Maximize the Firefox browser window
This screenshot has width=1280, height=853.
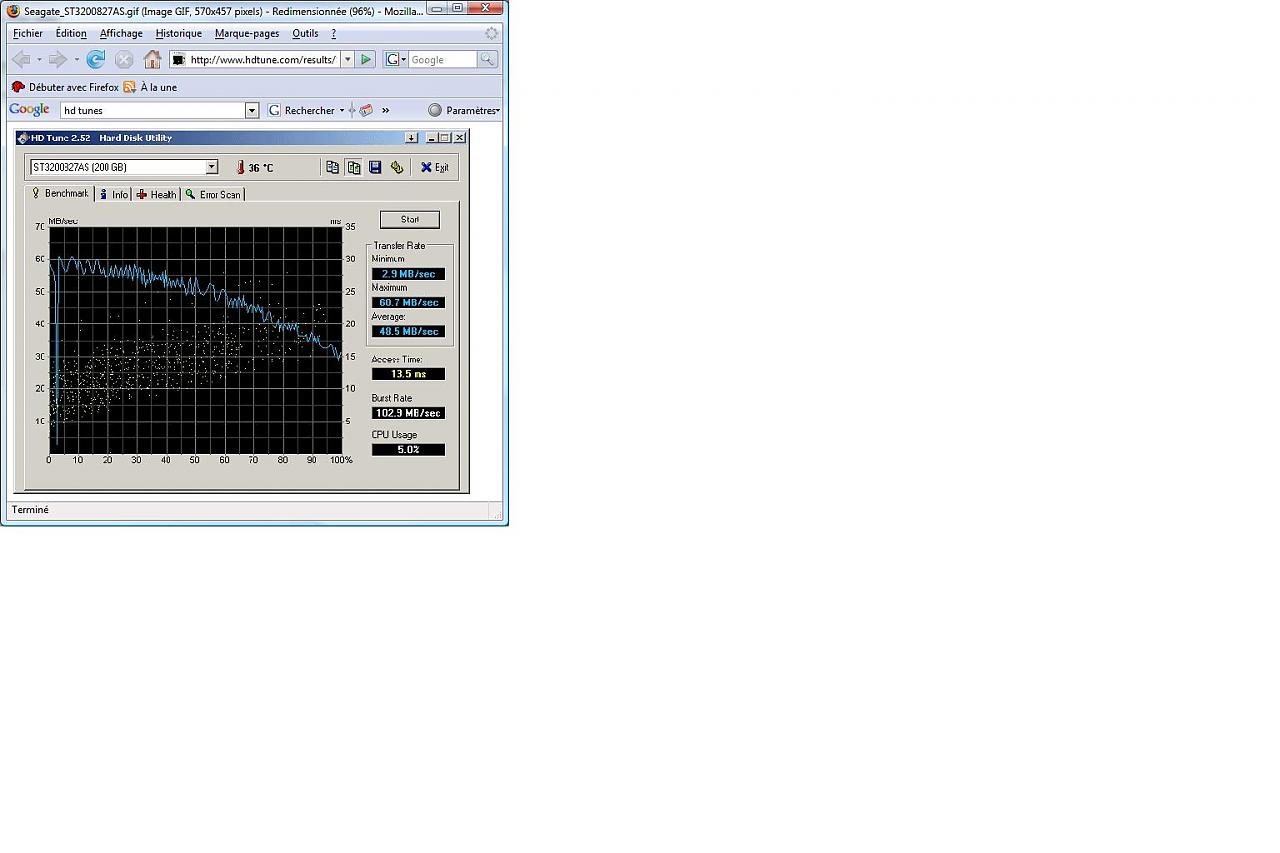pyautogui.click(x=457, y=7)
